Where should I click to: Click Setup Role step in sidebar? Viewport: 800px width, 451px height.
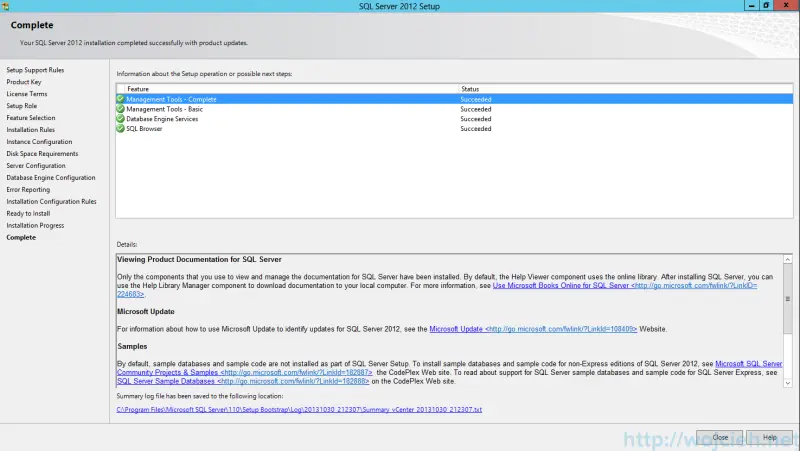click(x=21, y=106)
